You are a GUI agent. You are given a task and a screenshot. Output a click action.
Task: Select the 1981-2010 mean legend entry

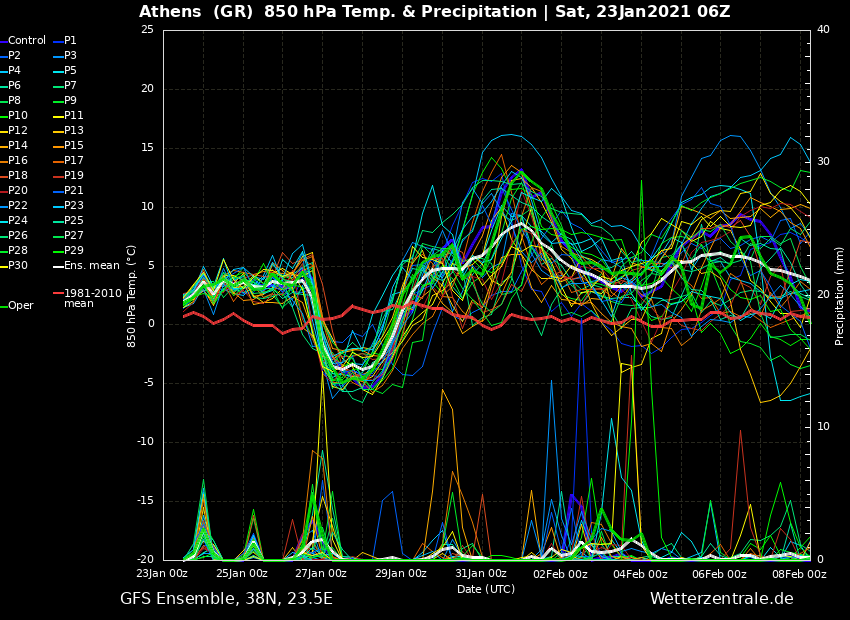coord(92,298)
